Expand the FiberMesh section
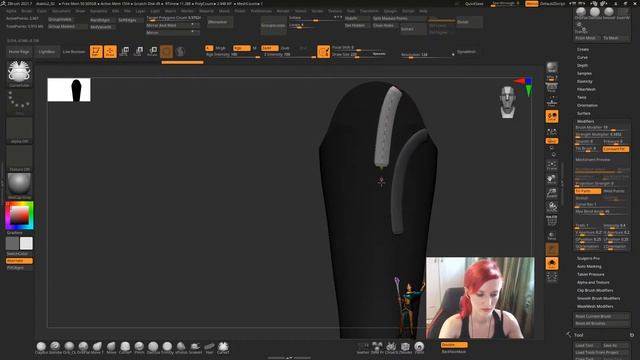640x360 pixels. [586, 89]
